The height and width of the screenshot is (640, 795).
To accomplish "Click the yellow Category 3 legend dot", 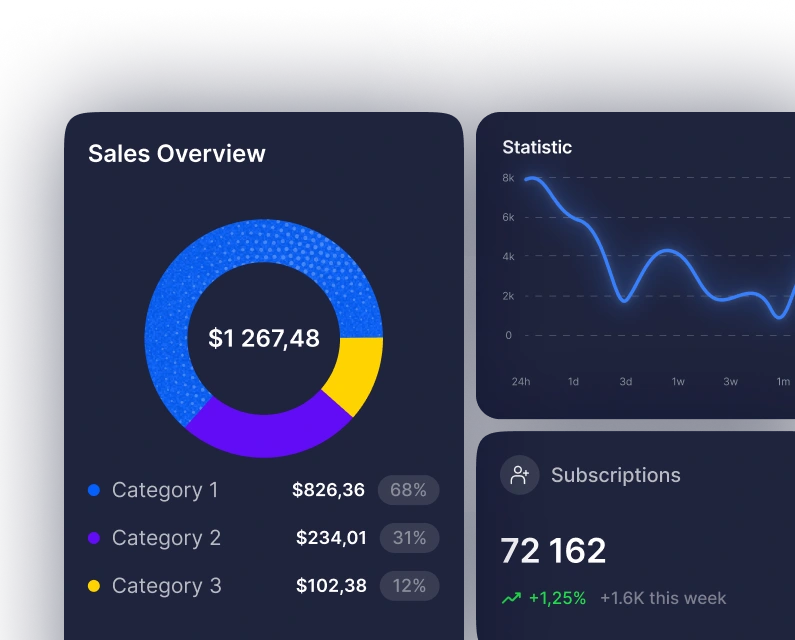I will [x=94, y=586].
